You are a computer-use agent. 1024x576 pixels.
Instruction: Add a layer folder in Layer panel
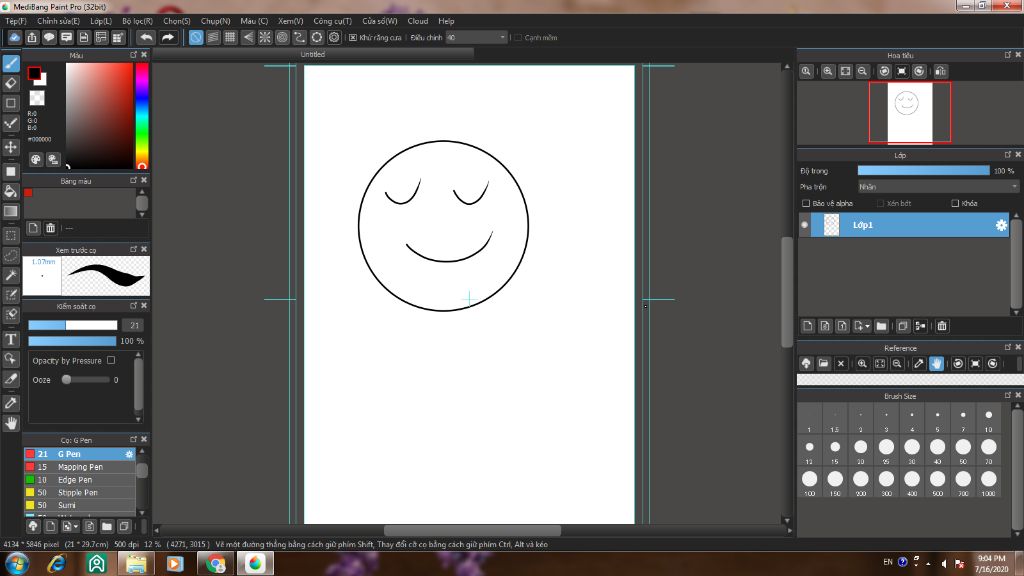[882, 326]
